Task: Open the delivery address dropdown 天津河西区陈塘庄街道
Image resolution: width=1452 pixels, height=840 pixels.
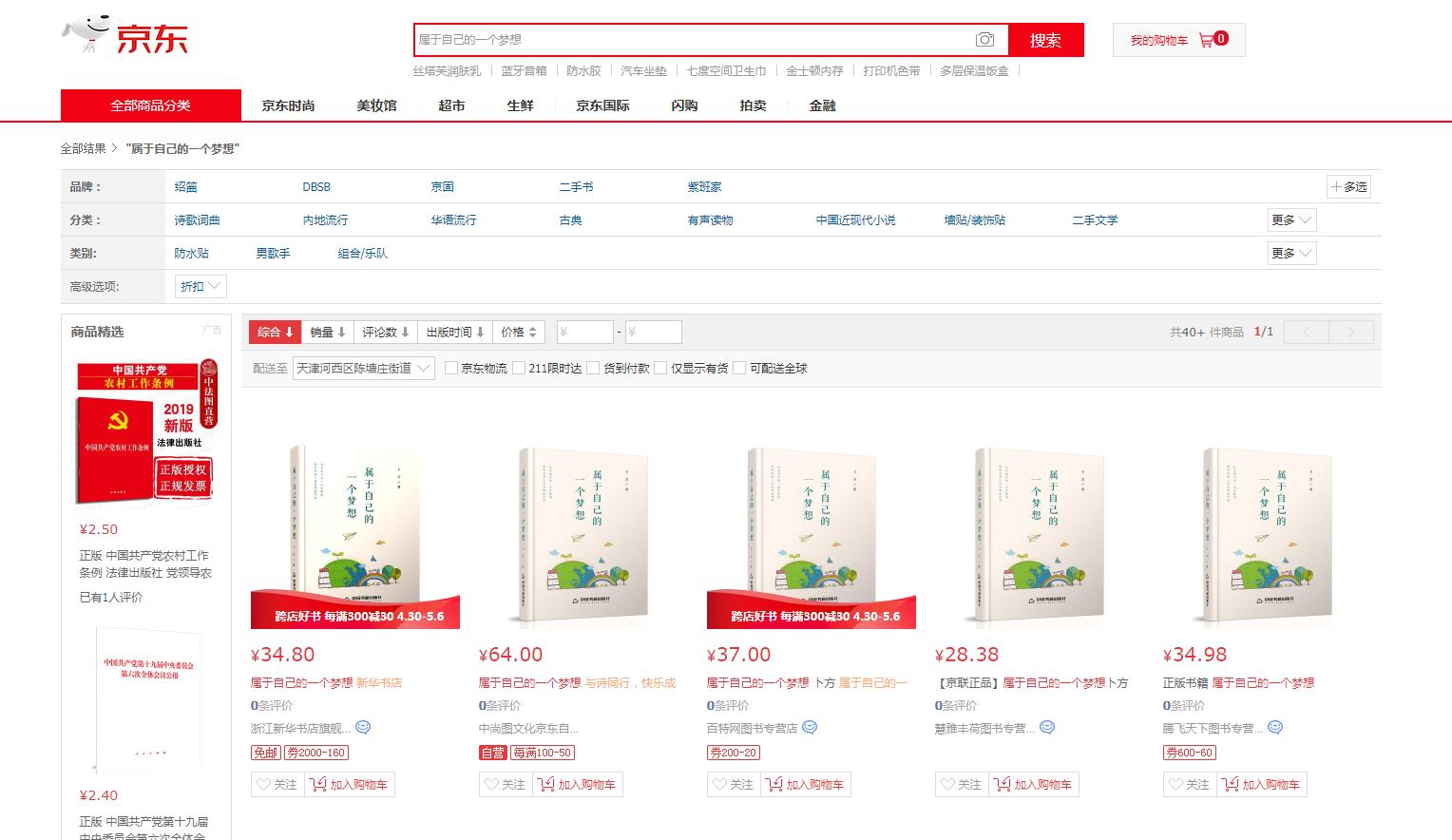Action: (x=362, y=368)
